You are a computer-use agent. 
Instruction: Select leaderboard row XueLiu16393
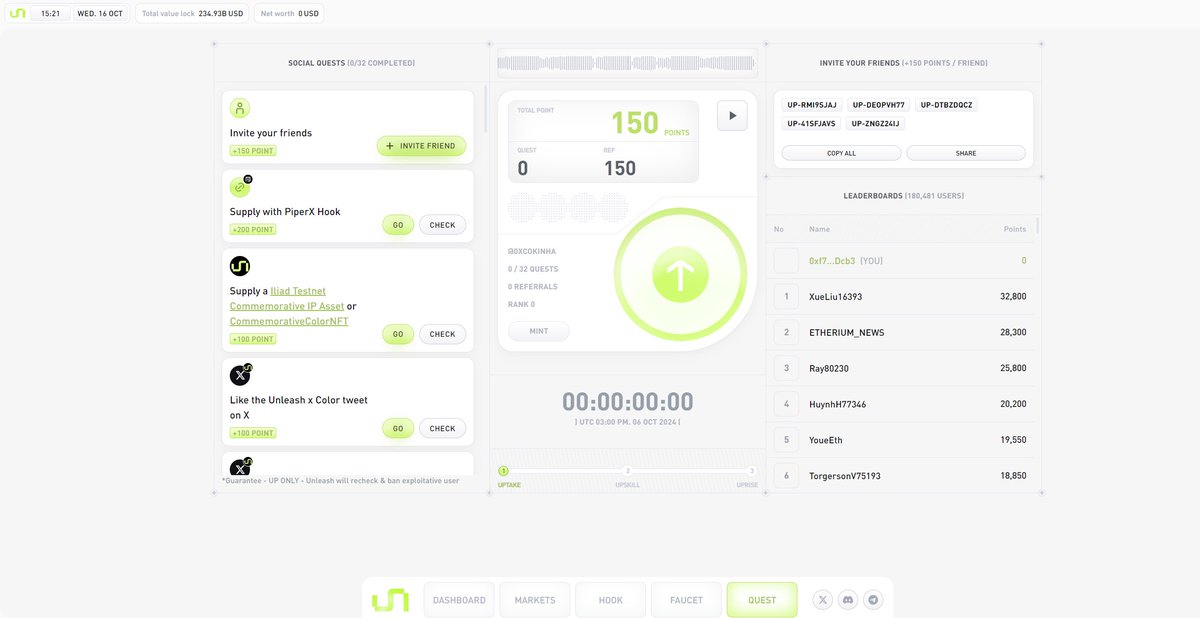(x=904, y=297)
